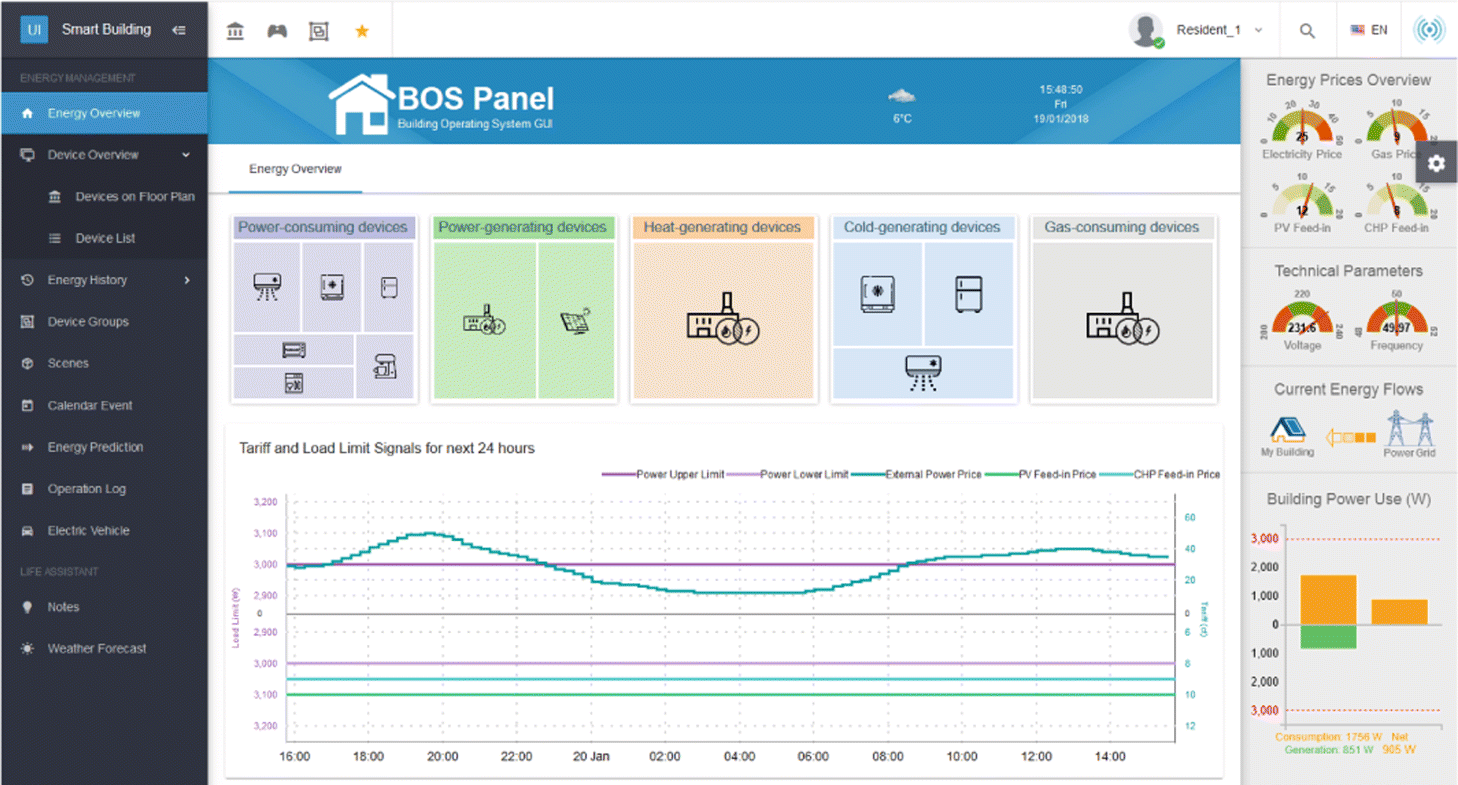Select the air conditioner in Cold-generating devices

pyautogui.click(x=923, y=373)
